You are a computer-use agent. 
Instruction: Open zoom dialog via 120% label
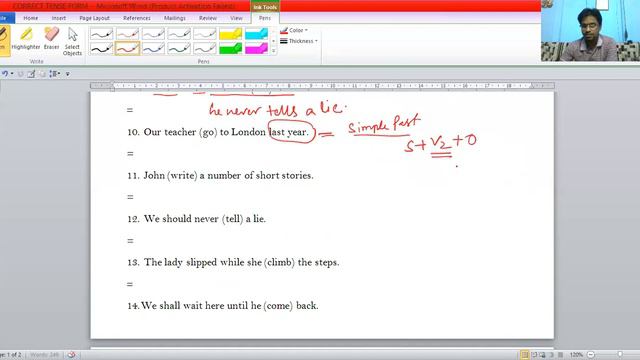(x=576, y=355)
